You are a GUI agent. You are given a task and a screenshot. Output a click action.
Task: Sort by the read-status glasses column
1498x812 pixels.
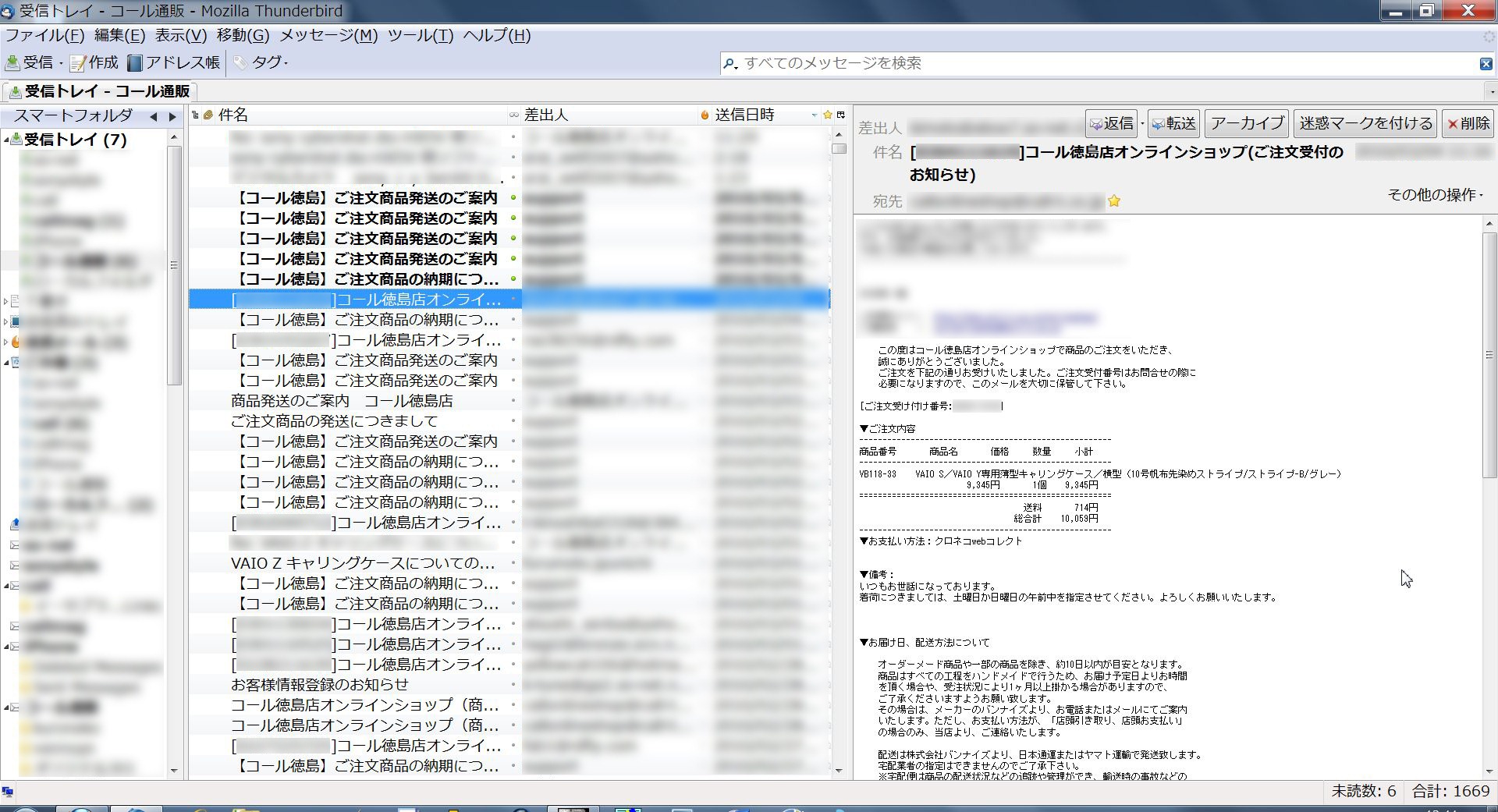coord(513,115)
